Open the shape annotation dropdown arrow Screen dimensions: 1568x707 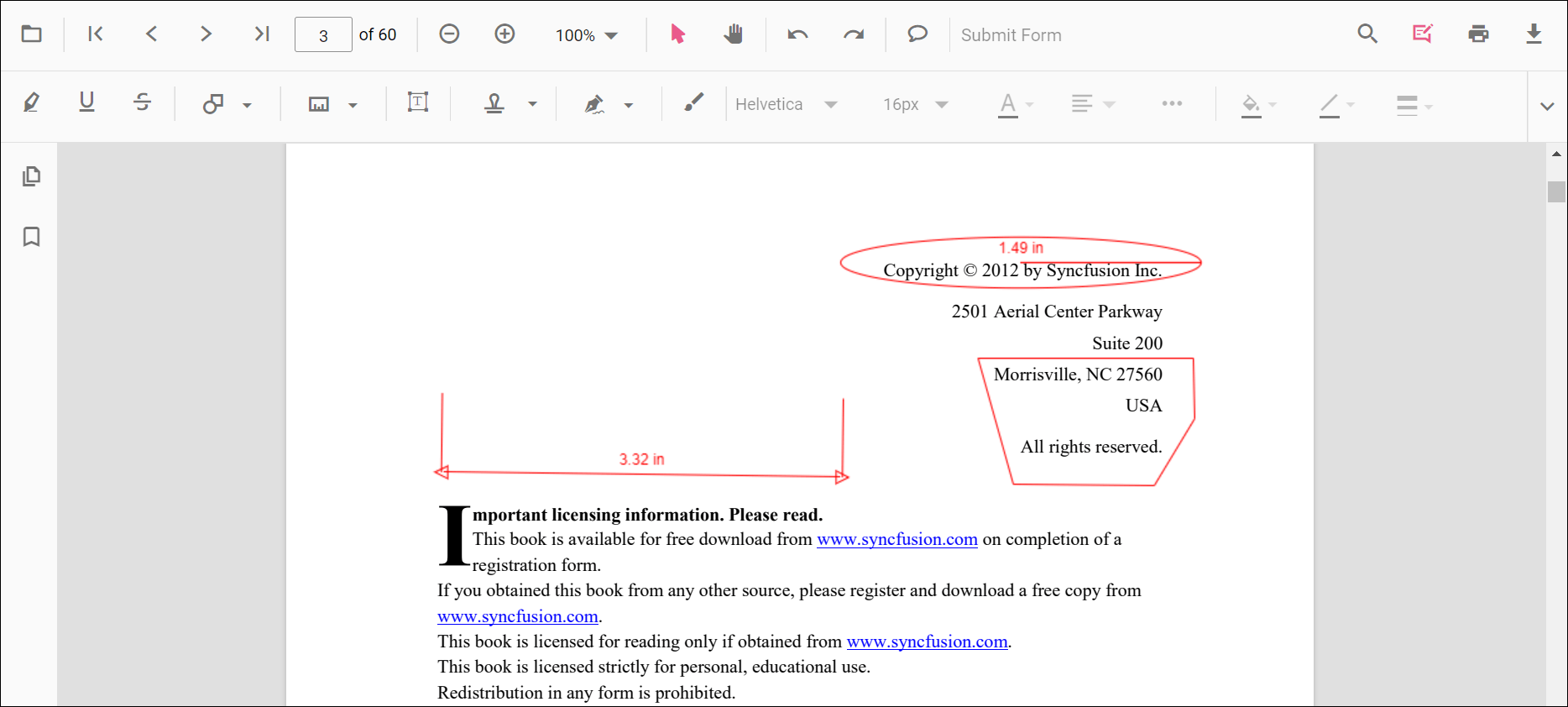[247, 105]
